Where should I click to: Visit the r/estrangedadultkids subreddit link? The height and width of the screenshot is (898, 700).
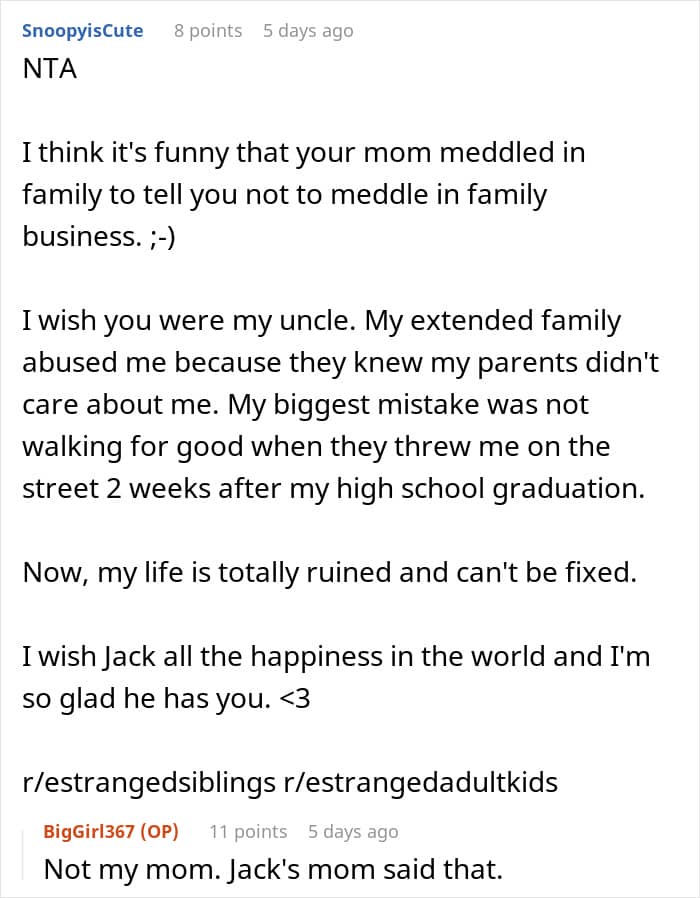[421, 782]
